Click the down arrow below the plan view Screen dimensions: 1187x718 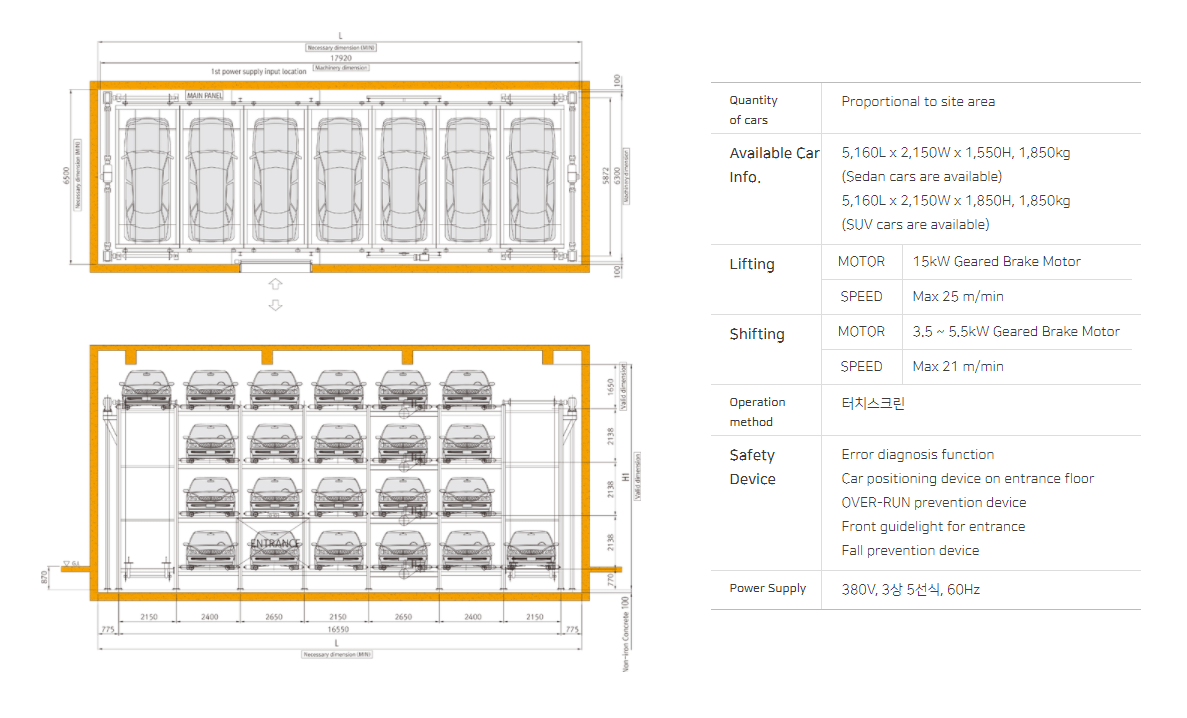click(x=276, y=305)
